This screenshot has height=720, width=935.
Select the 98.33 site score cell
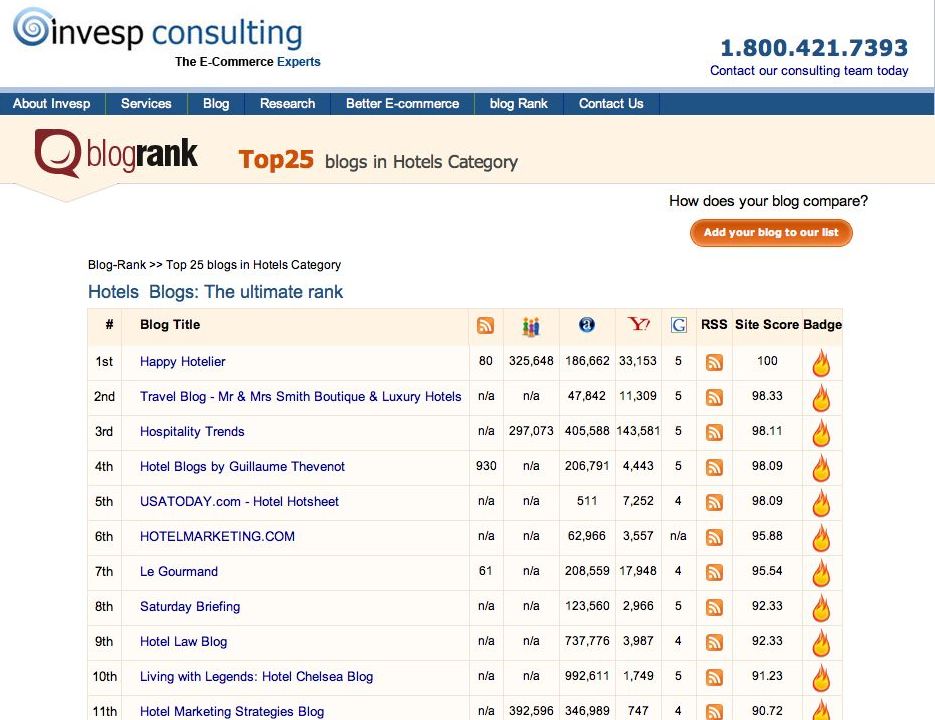(767, 396)
